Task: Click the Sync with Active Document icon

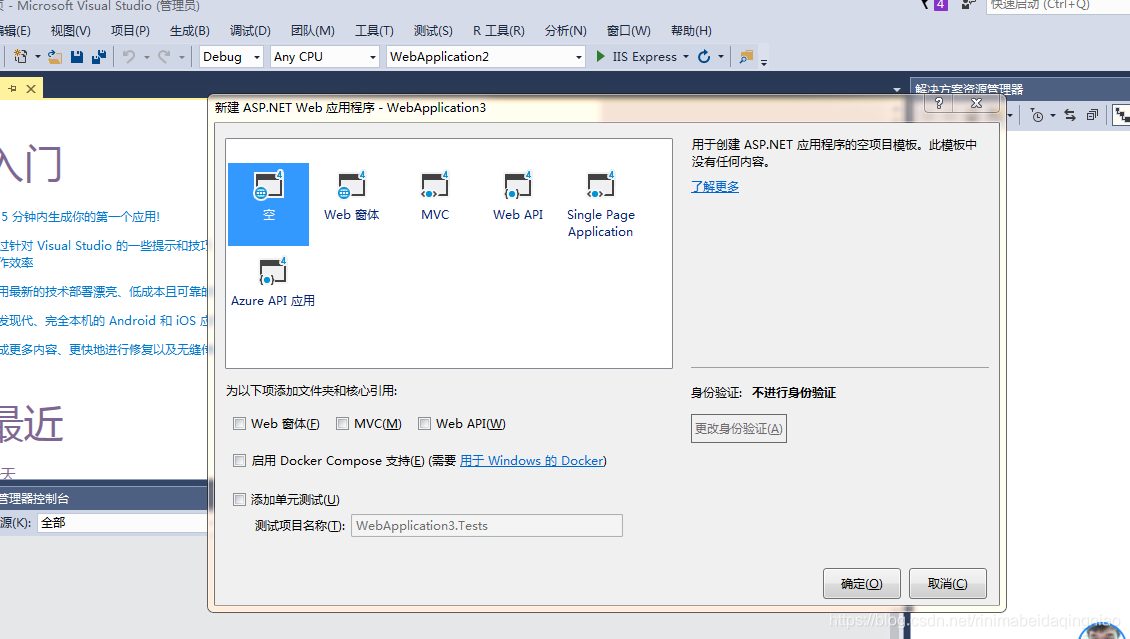Action: (1070, 115)
